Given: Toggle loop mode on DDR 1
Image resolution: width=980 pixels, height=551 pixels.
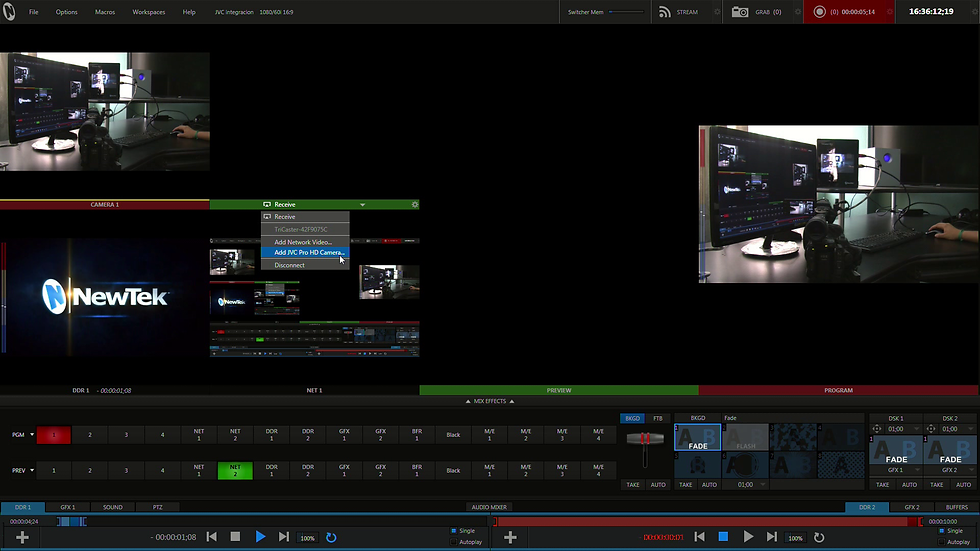Looking at the screenshot, I should coord(331,537).
